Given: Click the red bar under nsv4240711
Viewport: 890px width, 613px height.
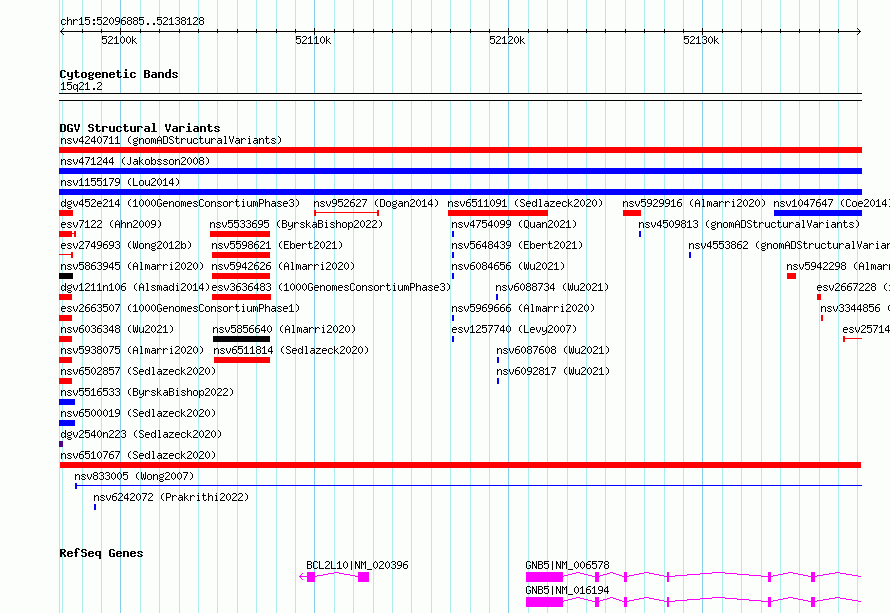Looking at the screenshot, I should pos(460,150).
